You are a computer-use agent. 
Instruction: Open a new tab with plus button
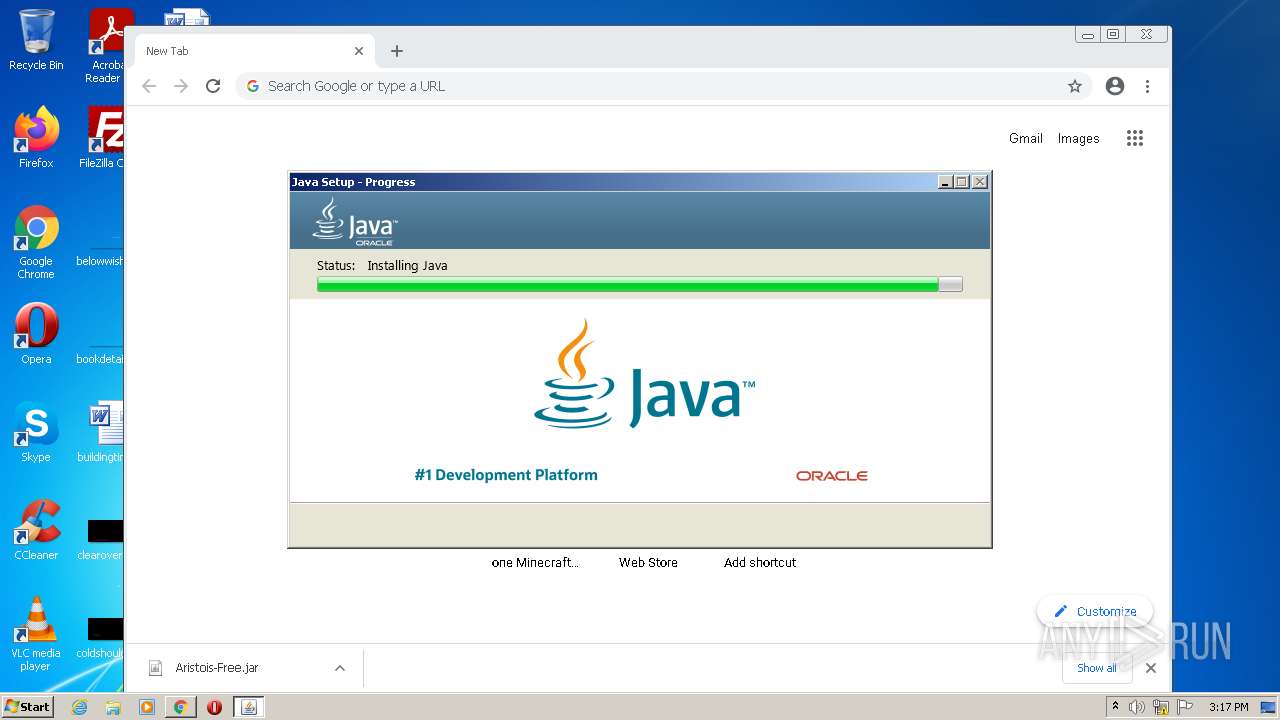tap(397, 51)
